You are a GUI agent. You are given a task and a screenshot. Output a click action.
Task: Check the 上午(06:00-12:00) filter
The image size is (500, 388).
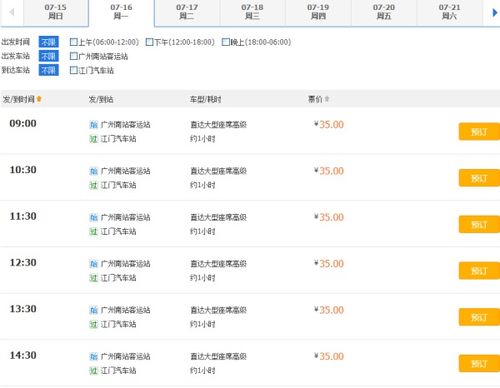click(73, 42)
